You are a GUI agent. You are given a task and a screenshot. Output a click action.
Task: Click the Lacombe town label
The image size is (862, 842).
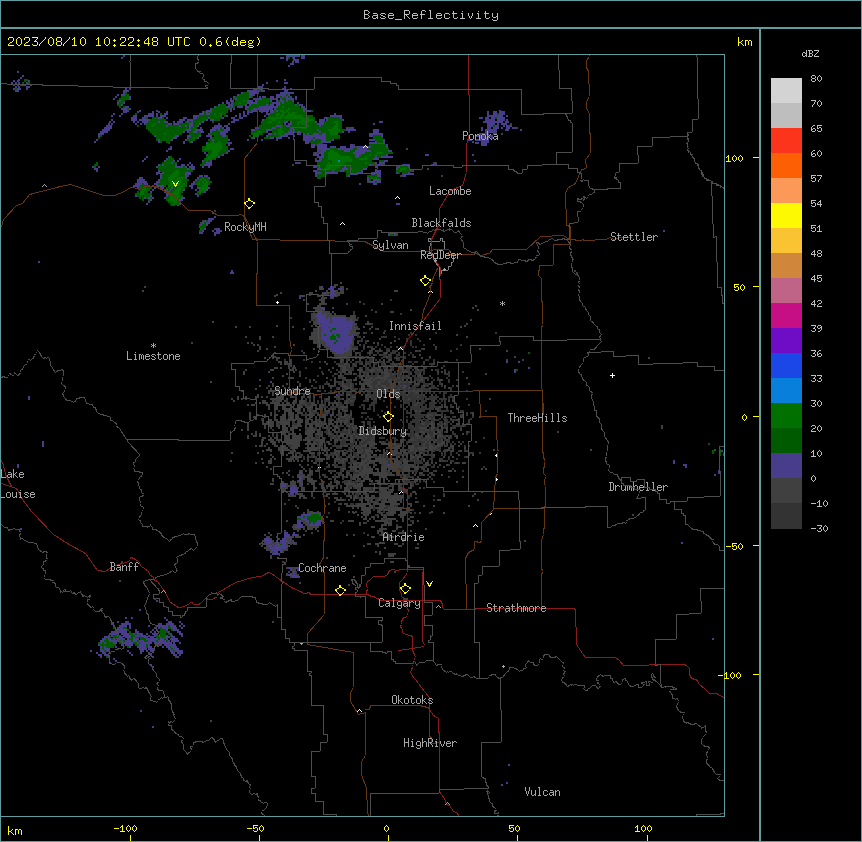450,191
